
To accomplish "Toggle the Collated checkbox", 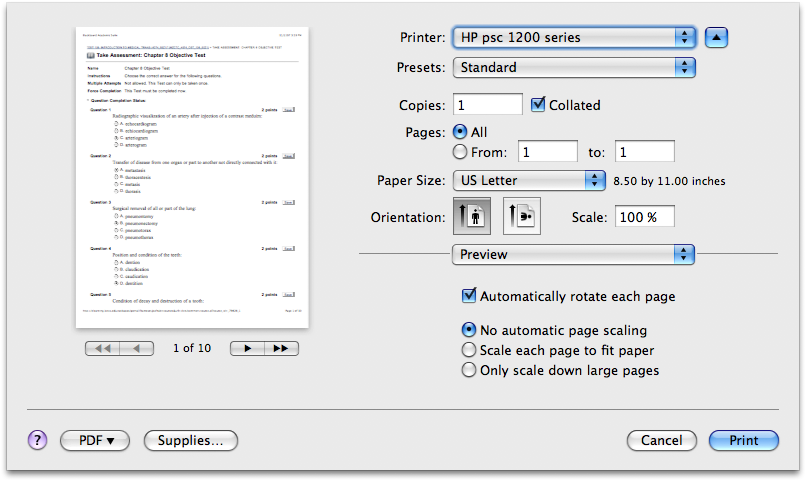I will click(x=539, y=105).
